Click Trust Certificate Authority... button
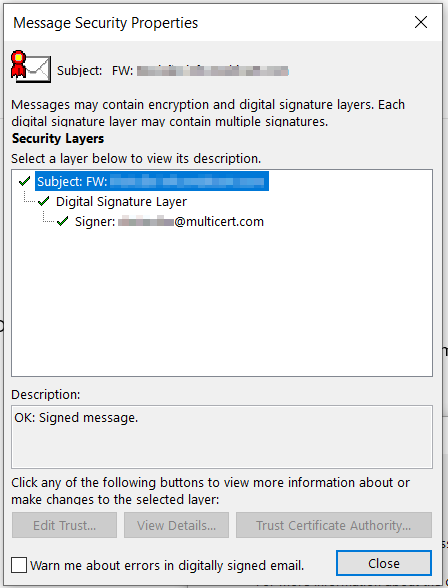 pos(334,525)
